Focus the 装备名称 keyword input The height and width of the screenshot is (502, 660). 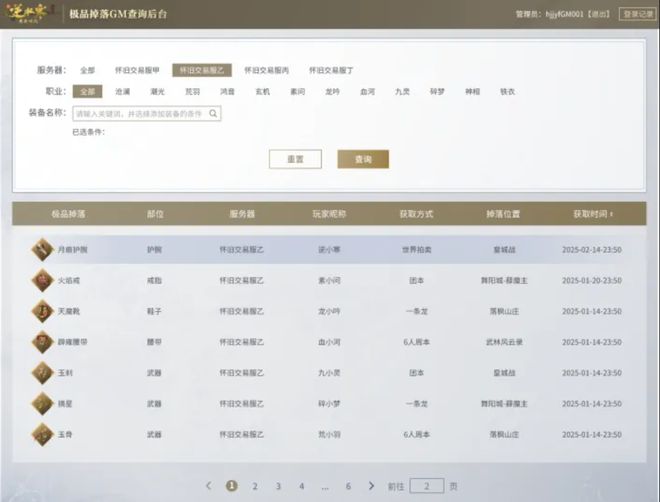point(147,113)
